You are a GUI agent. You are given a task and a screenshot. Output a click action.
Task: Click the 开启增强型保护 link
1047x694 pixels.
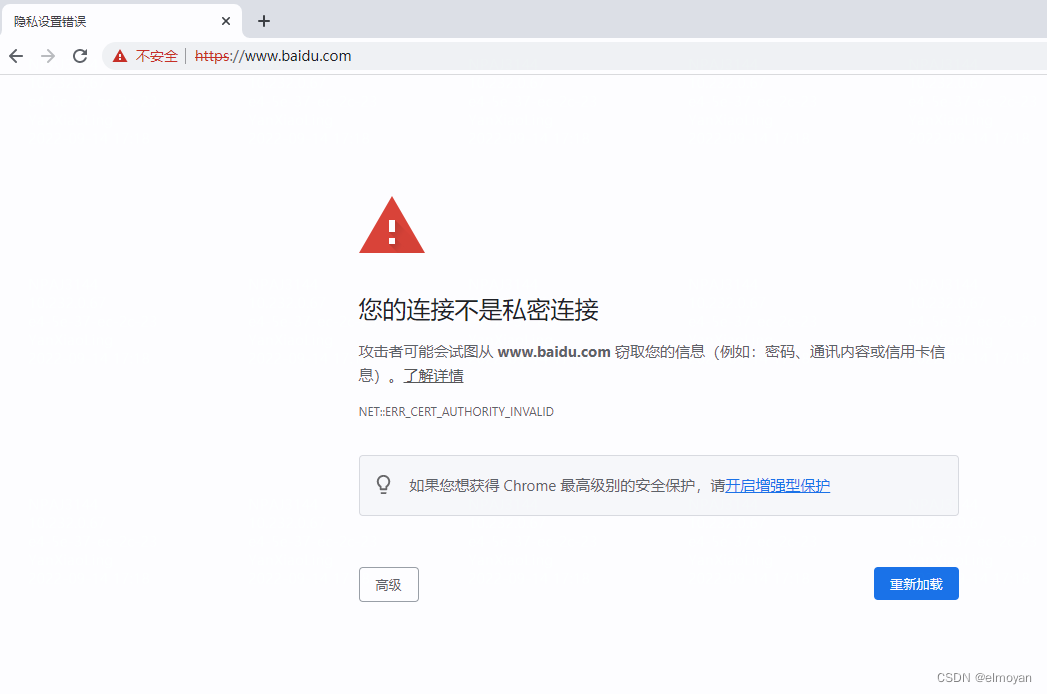[777, 486]
